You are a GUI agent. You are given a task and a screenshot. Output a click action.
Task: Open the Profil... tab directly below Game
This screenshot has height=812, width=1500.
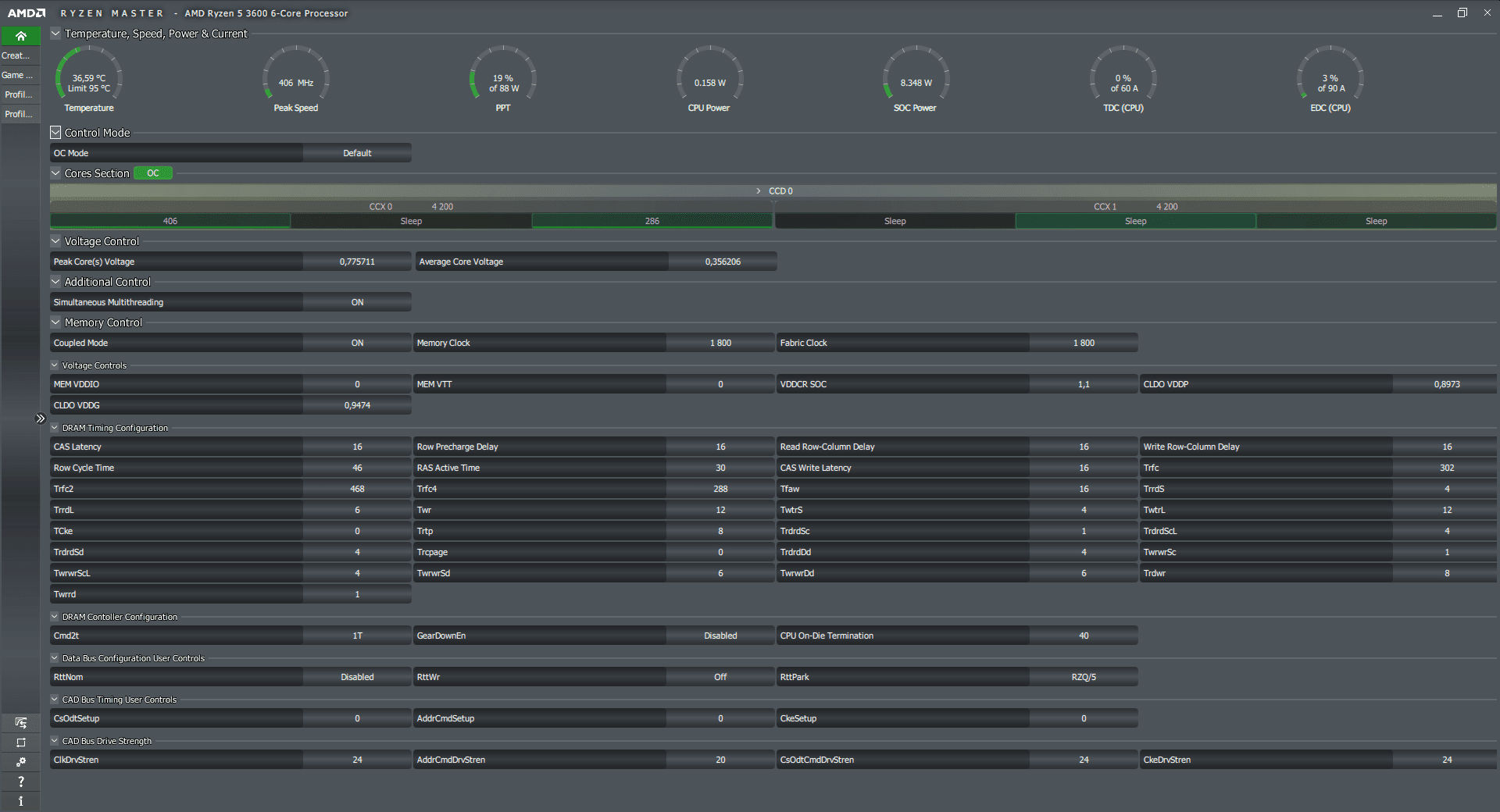pos(20,94)
